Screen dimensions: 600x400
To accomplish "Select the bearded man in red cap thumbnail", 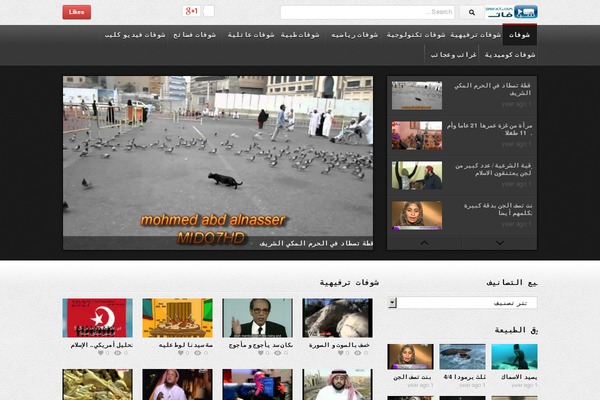I will pyautogui.click(x=417, y=175).
